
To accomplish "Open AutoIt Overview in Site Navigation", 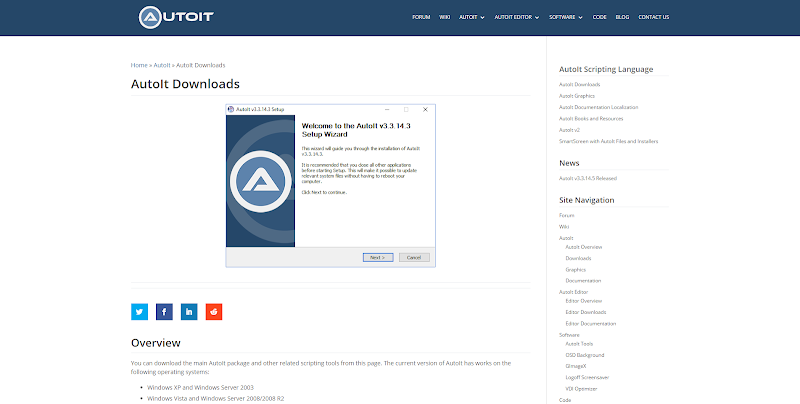I will 584,247.
